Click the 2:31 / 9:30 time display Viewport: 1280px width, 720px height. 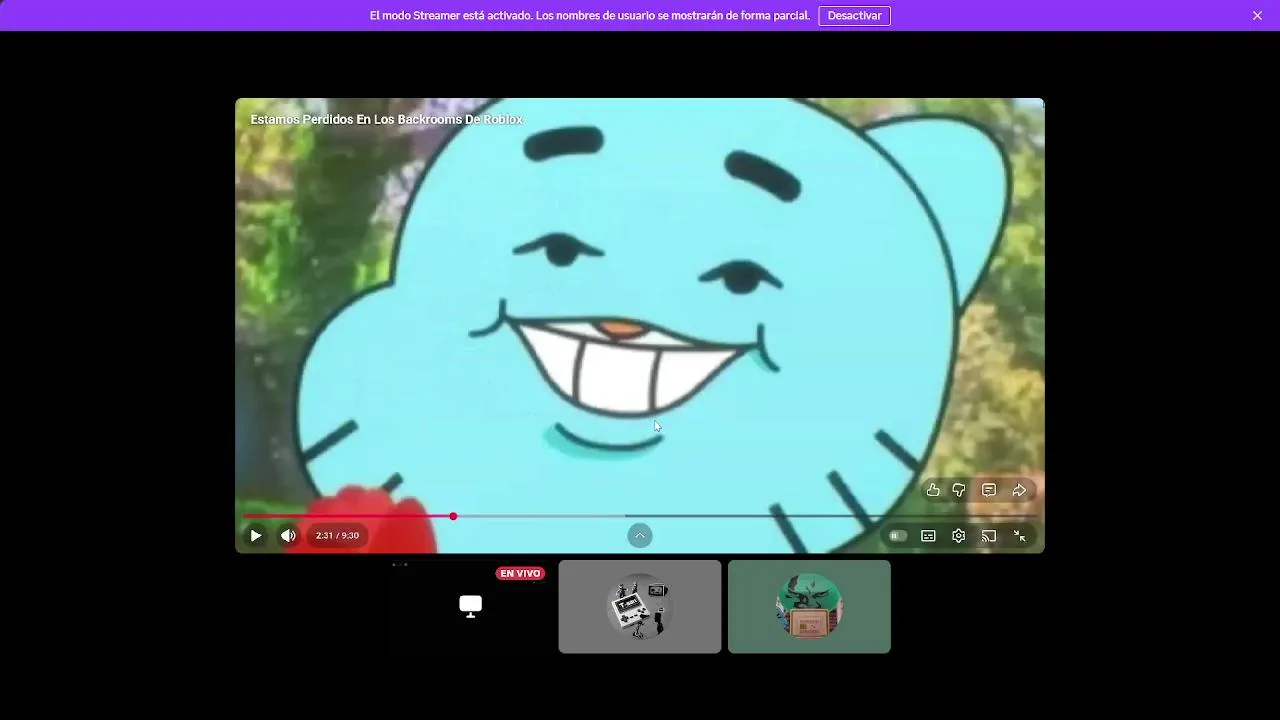click(x=337, y=536)
